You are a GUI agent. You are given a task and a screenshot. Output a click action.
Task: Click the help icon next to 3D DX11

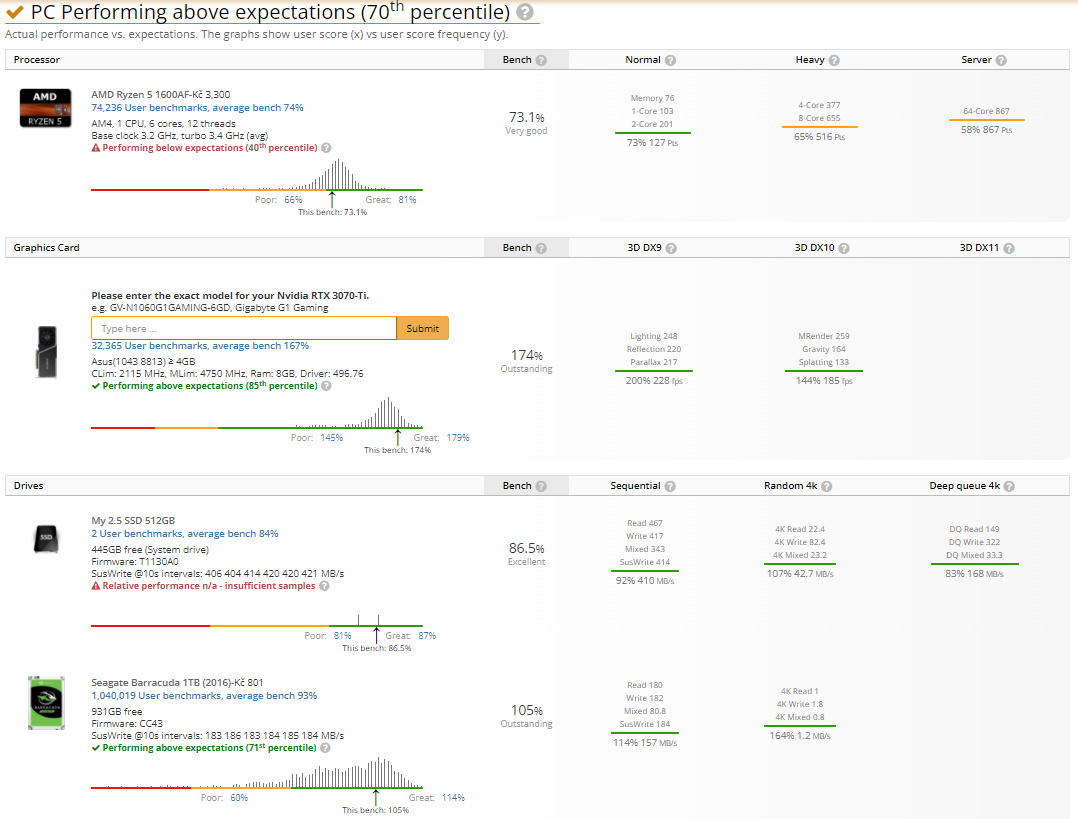[1009, 248]
